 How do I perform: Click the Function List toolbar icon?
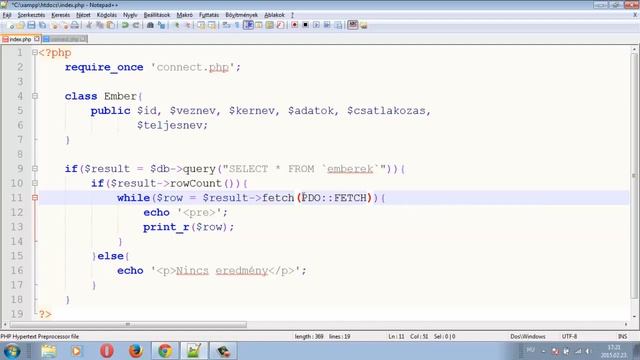[x=280, y=25]
